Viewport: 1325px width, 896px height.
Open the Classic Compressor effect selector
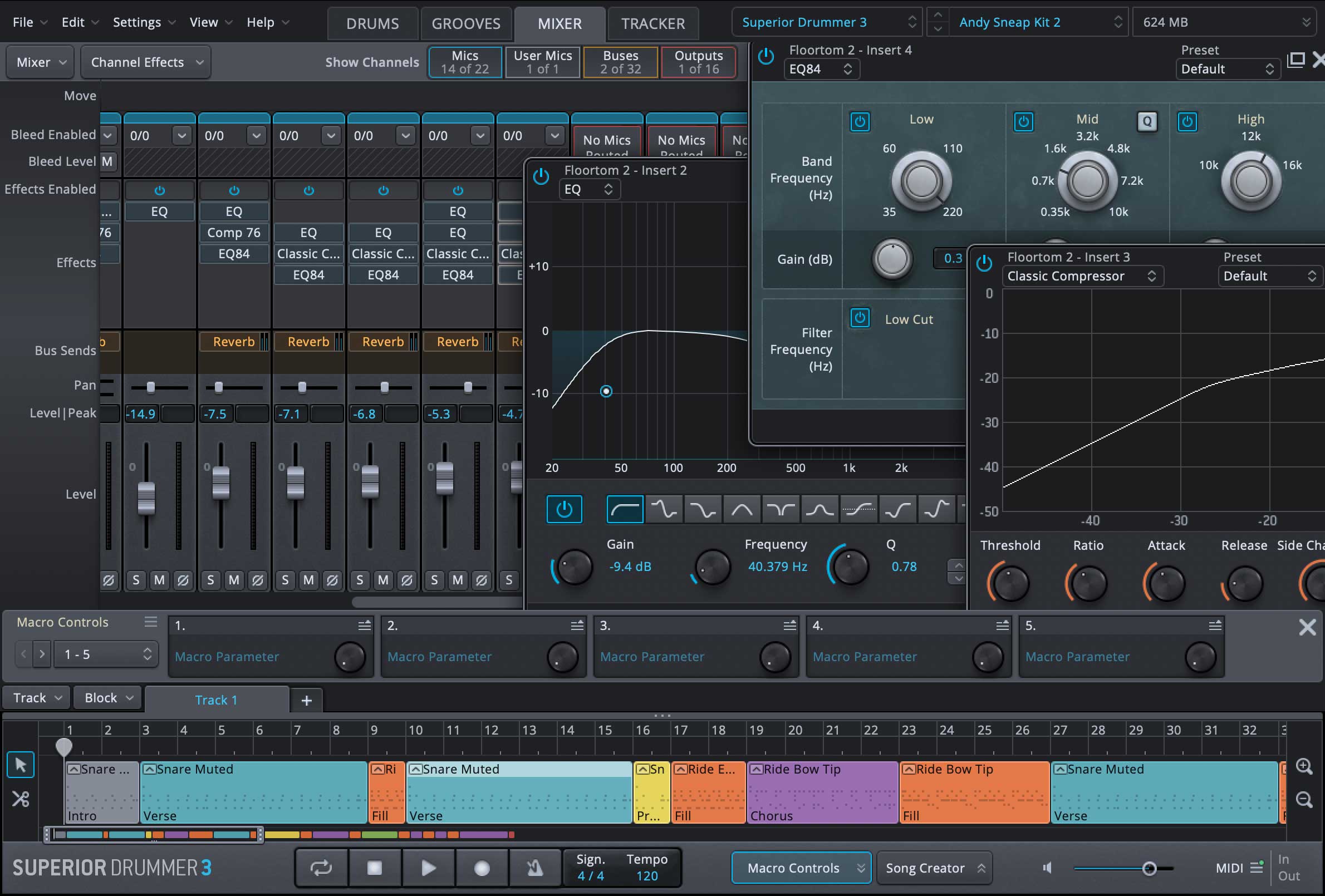1082,277
